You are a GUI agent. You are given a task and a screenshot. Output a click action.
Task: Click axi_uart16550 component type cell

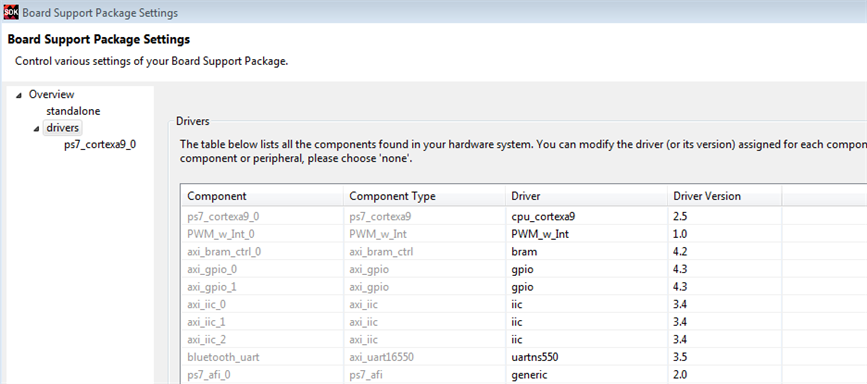(x=424, y=357)
